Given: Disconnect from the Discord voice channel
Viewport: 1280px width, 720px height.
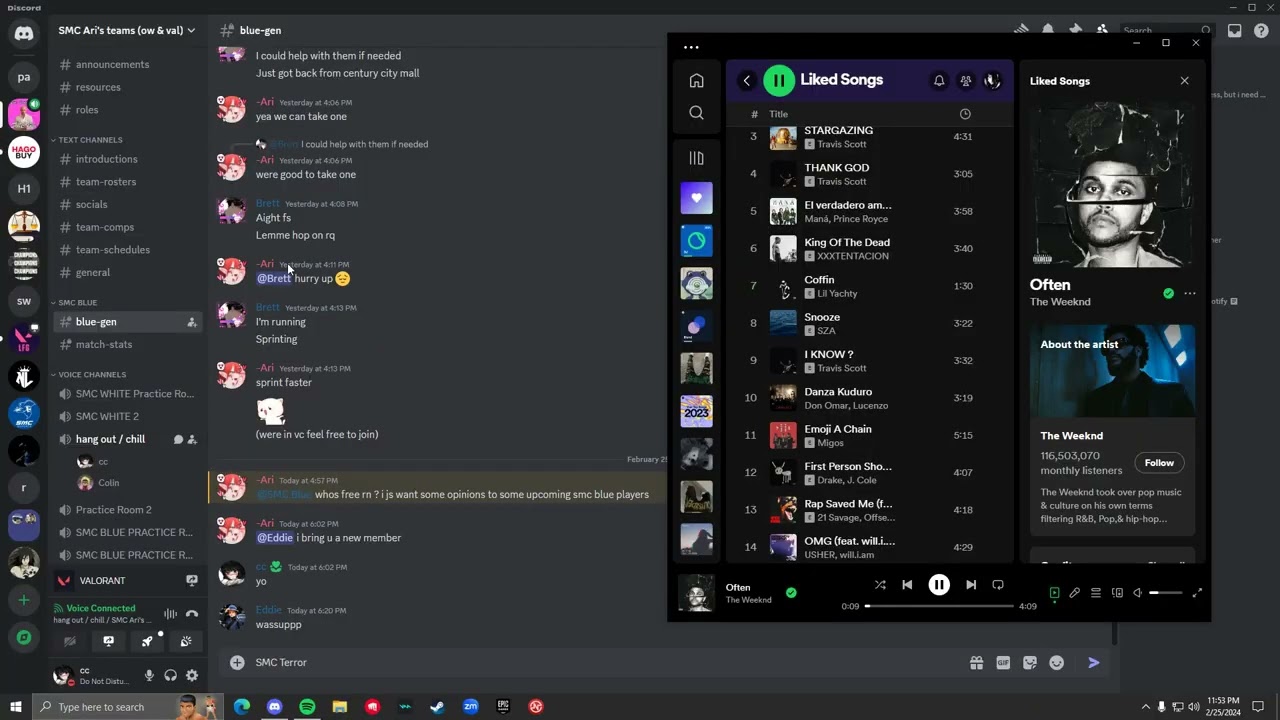Looking at the screenshot, I should [x=192, y=613].
